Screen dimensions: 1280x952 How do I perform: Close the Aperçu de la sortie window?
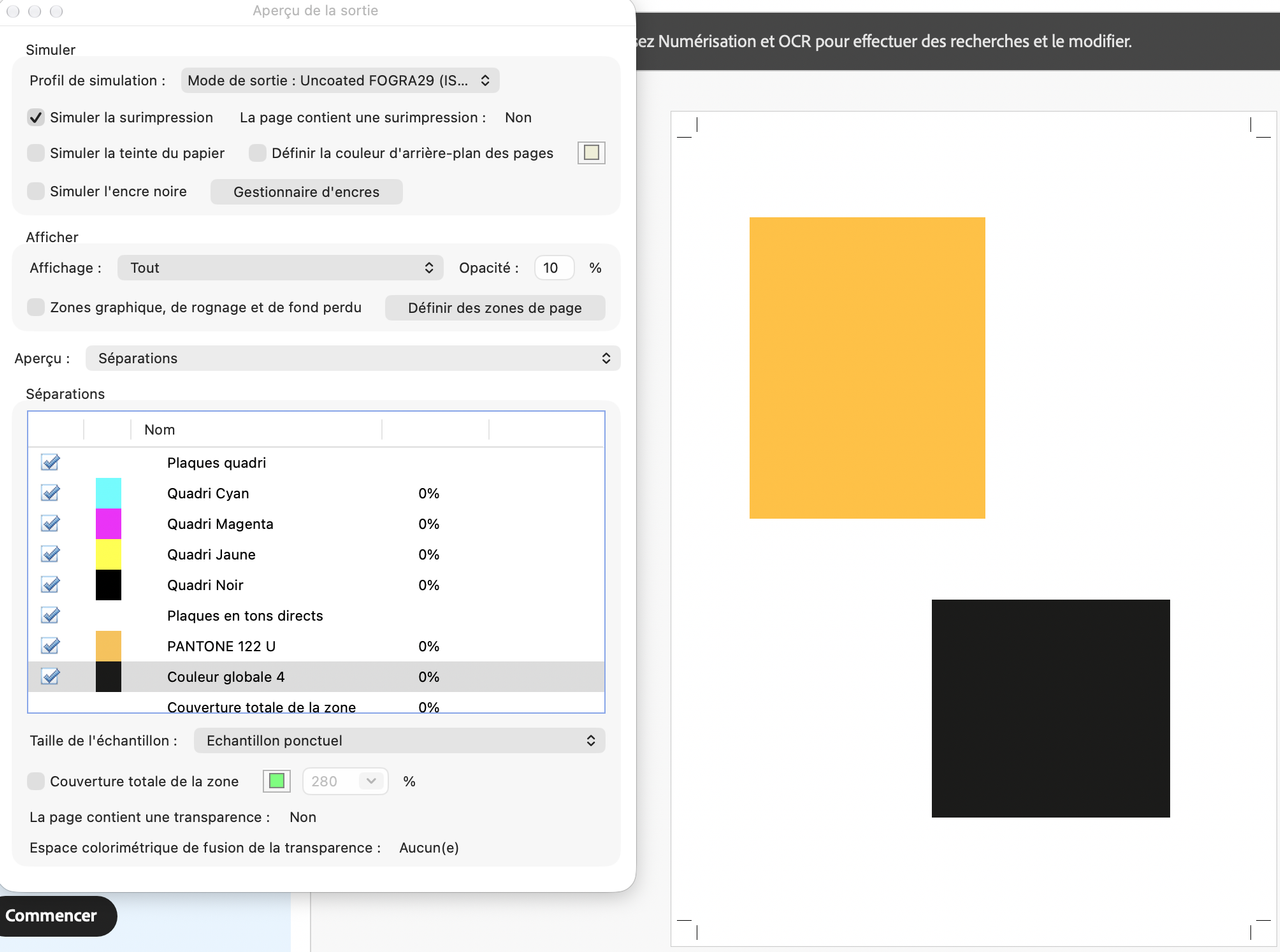point(12,11)
